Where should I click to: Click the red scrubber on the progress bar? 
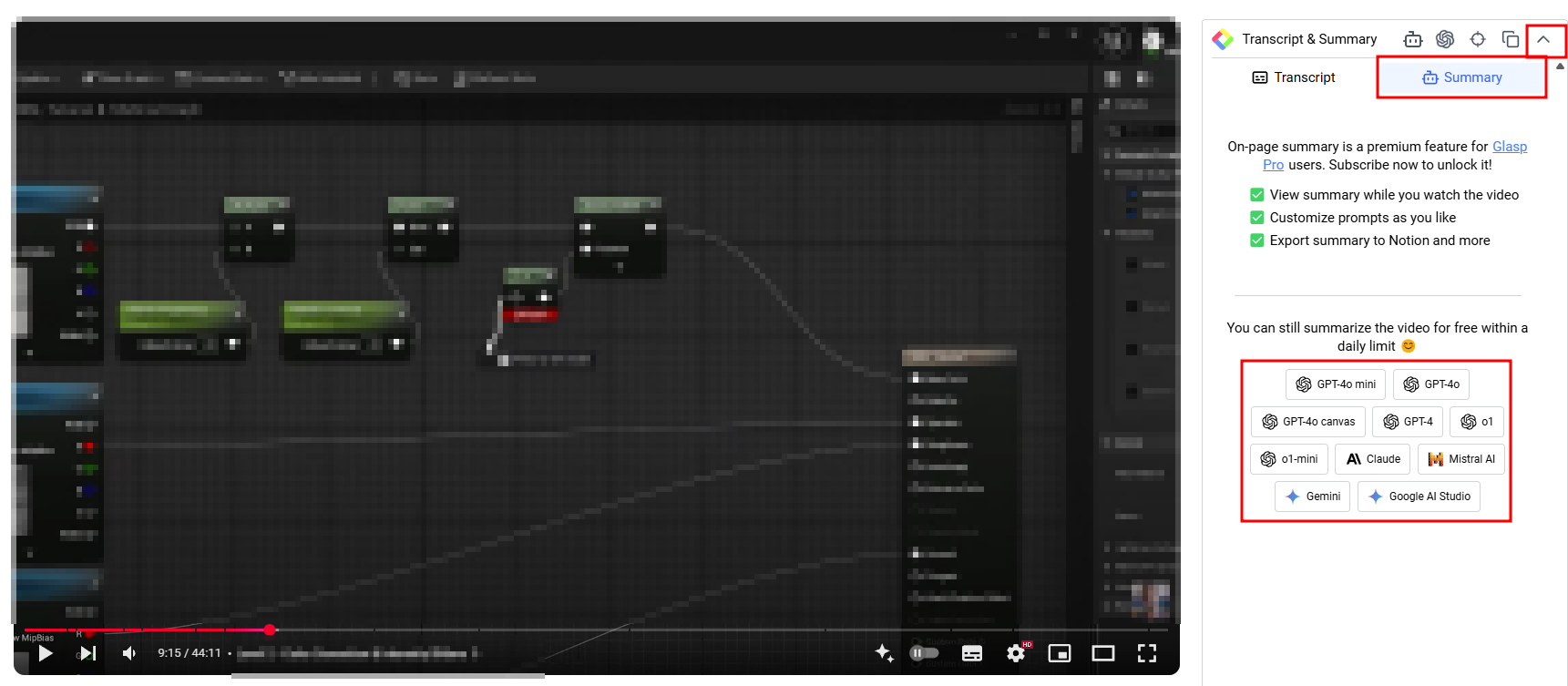(270, 630)
